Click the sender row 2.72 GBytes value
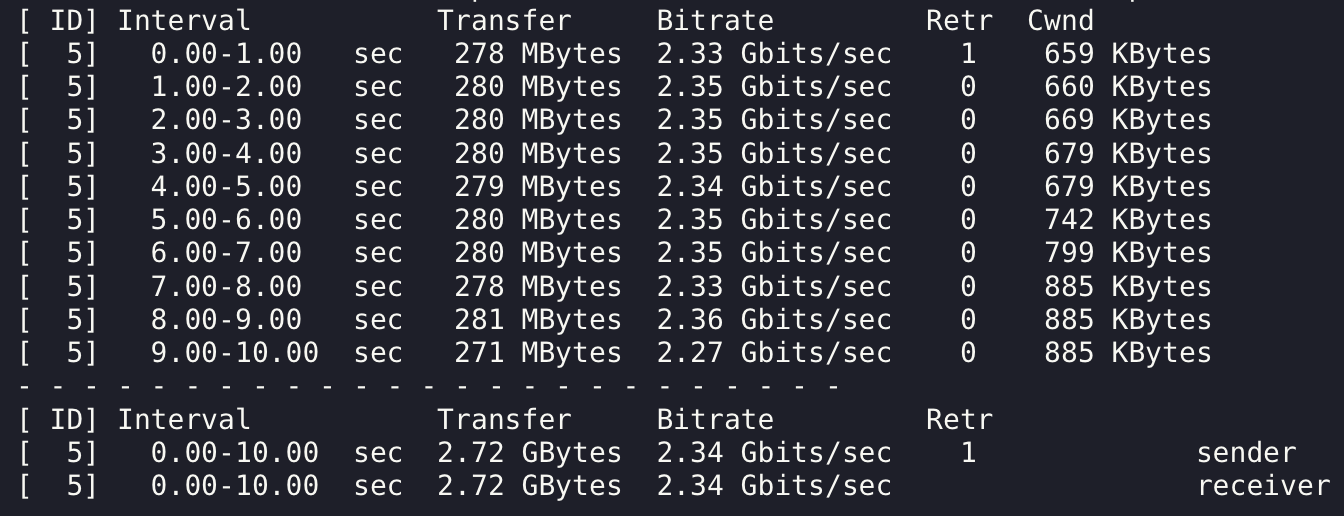The height and width of the screenshot is (516, 1344). (529, 453)
